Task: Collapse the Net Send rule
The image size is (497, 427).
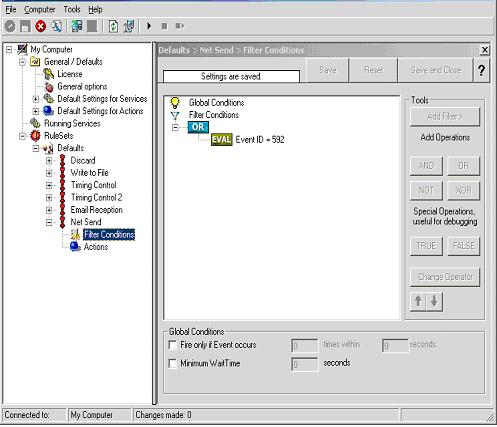Action: [49, 222]
